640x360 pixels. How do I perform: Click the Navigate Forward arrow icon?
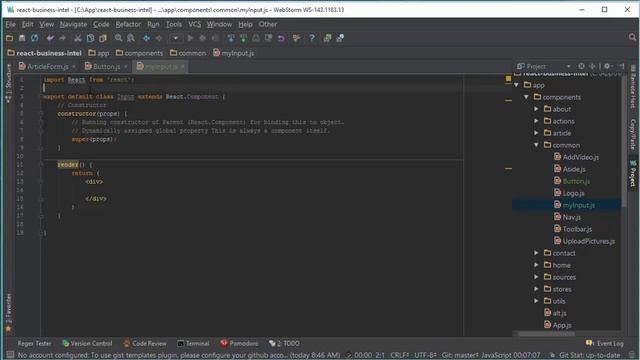click(159, 38)
